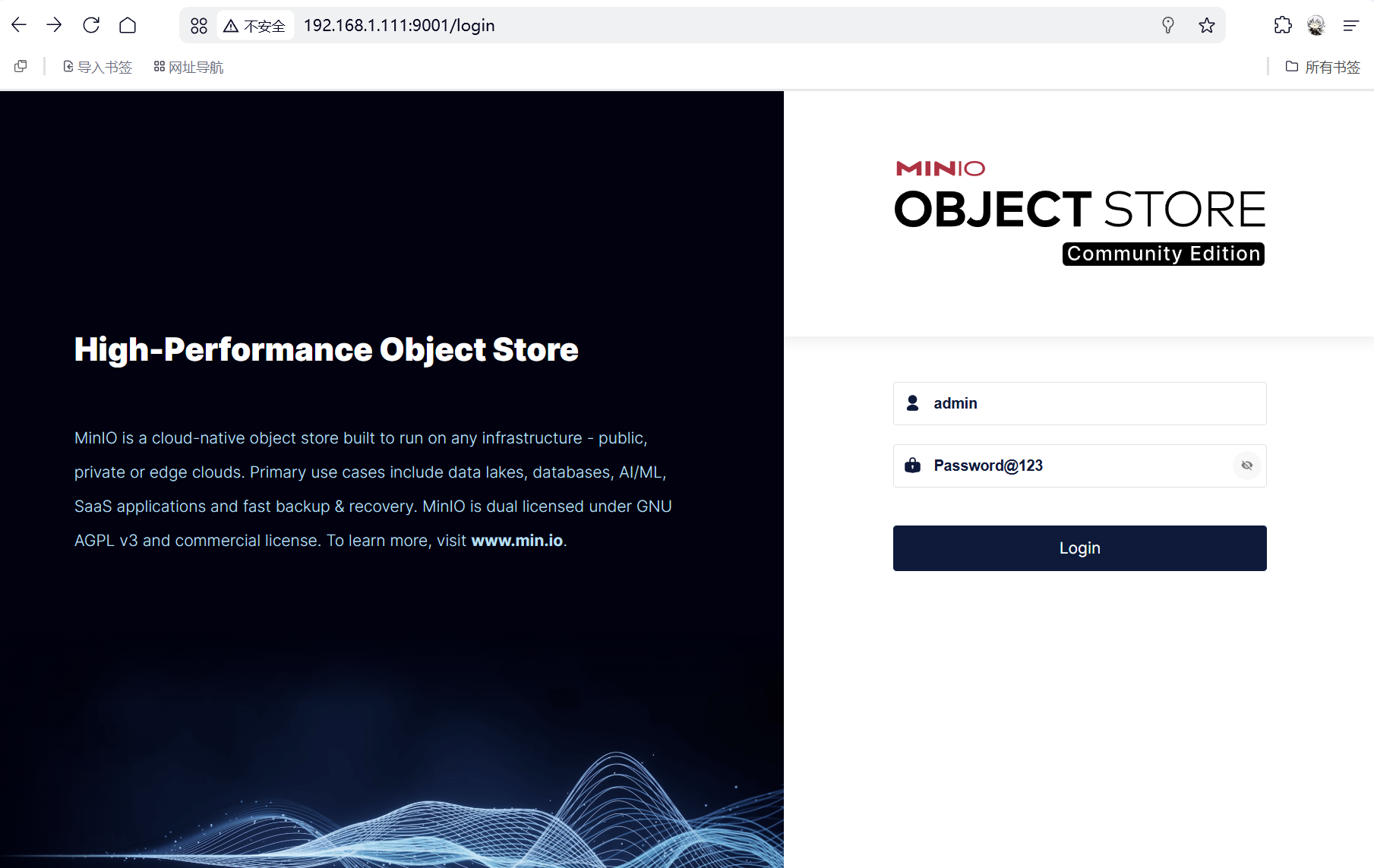Open the browser home page
The width and height of the screenshot is (1374, 868).
coord(128,25)
